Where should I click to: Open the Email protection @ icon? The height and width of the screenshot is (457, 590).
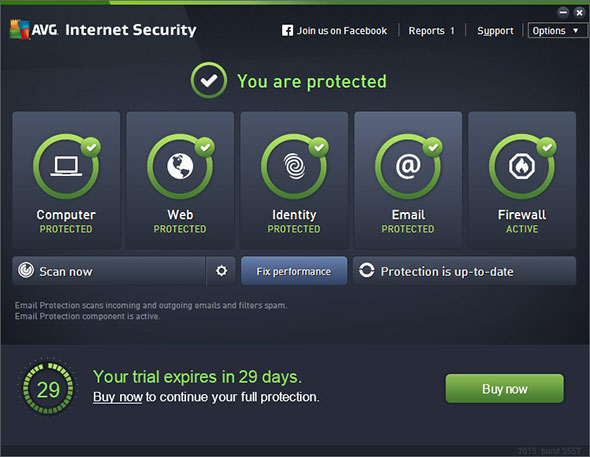(408, 166)
